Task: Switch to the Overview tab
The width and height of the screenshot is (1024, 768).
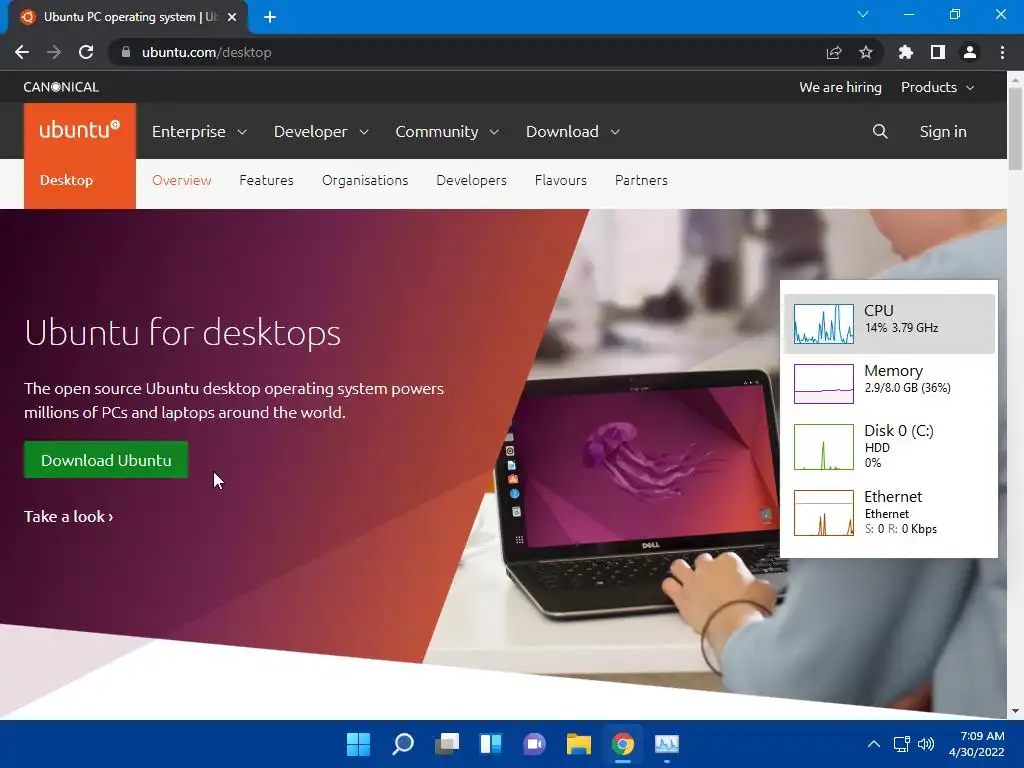Action: [182, 180]
